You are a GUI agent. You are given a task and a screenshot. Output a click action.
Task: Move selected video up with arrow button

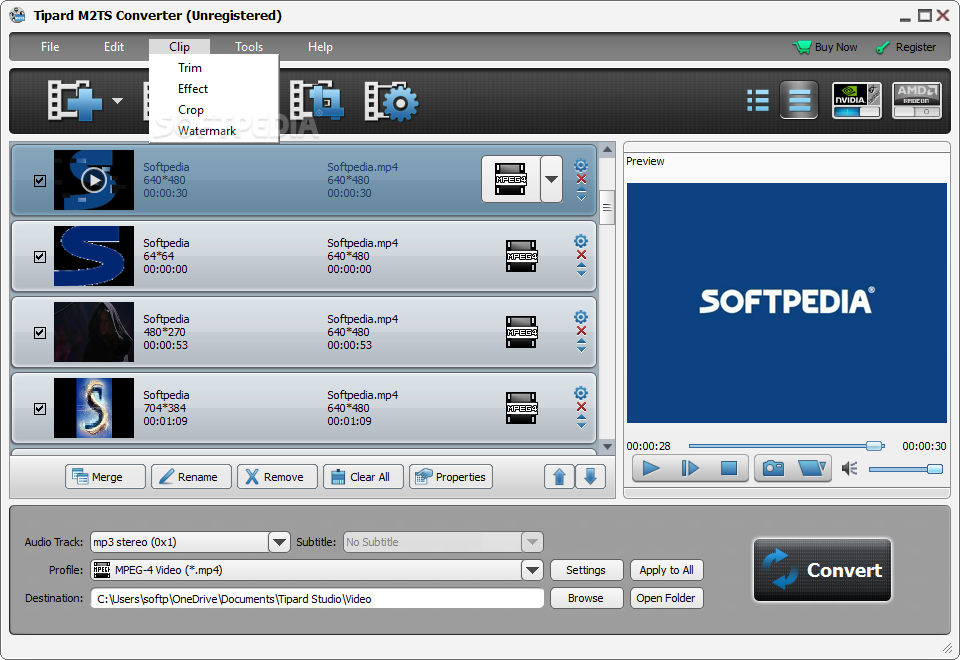tap(559, 476)
